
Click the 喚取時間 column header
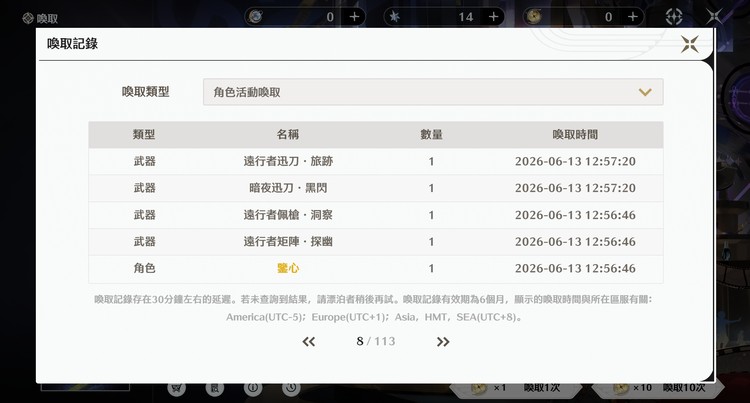pyautogui.click(x=575, y=134)
